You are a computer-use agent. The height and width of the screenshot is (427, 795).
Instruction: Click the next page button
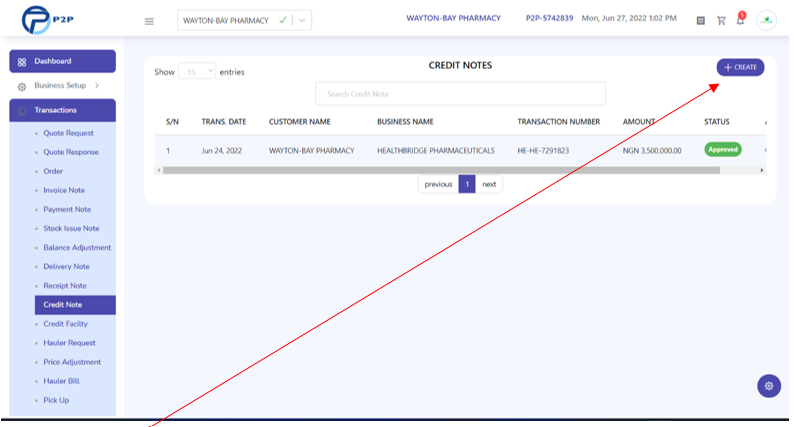[x=489, y=184]
